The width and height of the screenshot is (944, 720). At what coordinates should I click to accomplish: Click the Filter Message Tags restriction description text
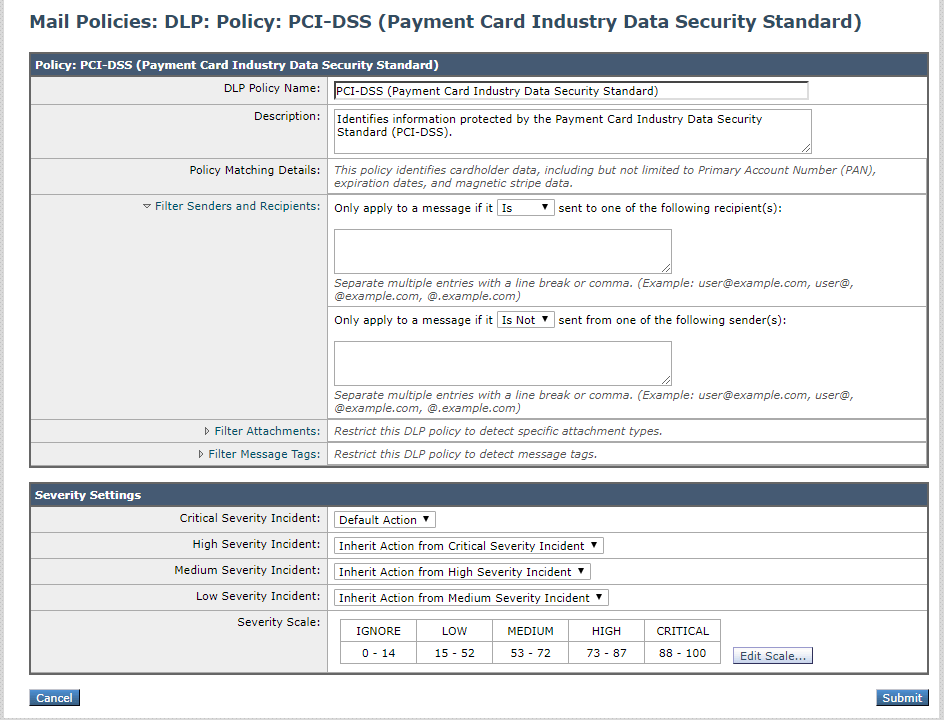click(x=465, y=454)
